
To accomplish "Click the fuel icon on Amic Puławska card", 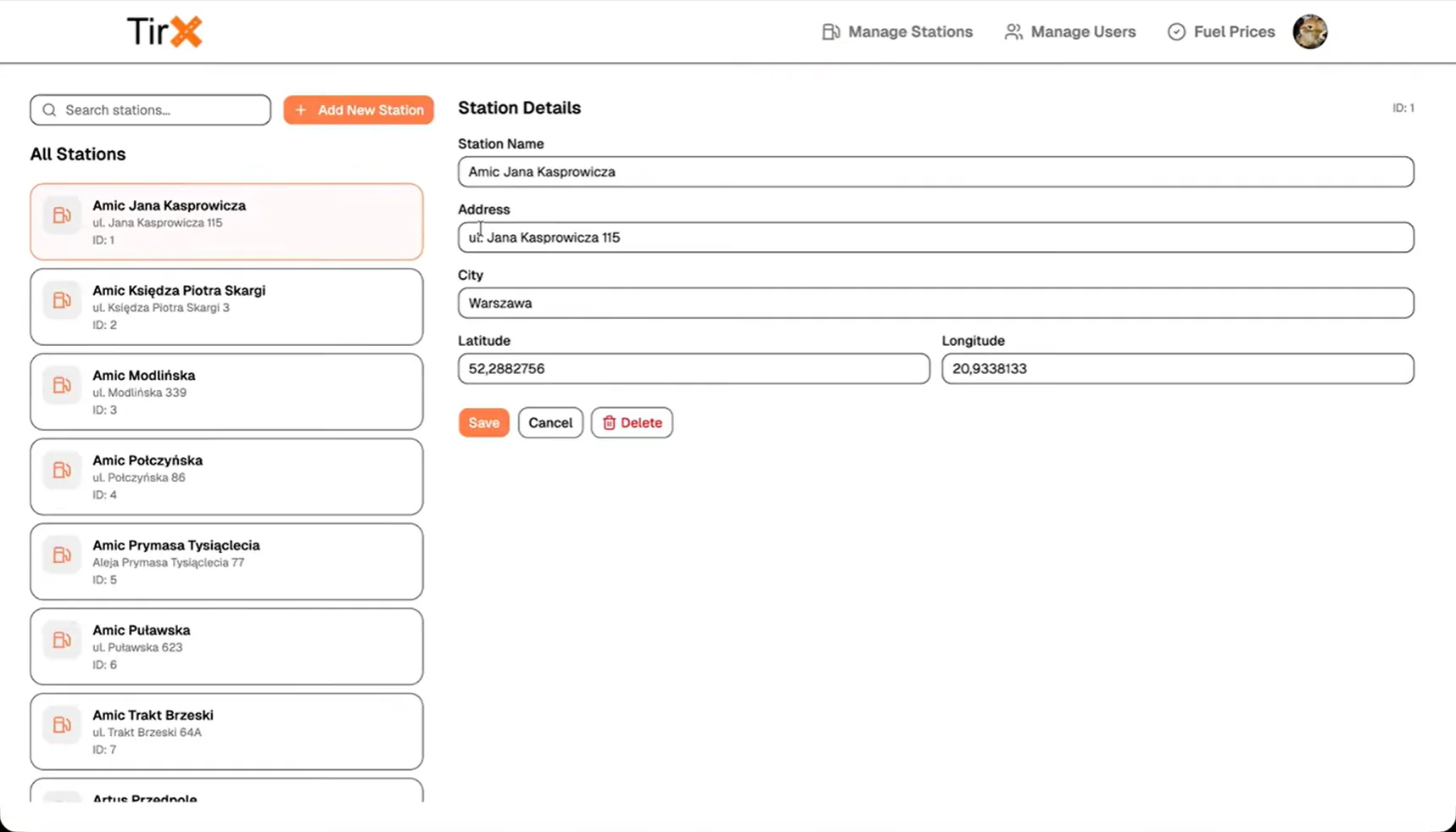I will coord(62,639).
